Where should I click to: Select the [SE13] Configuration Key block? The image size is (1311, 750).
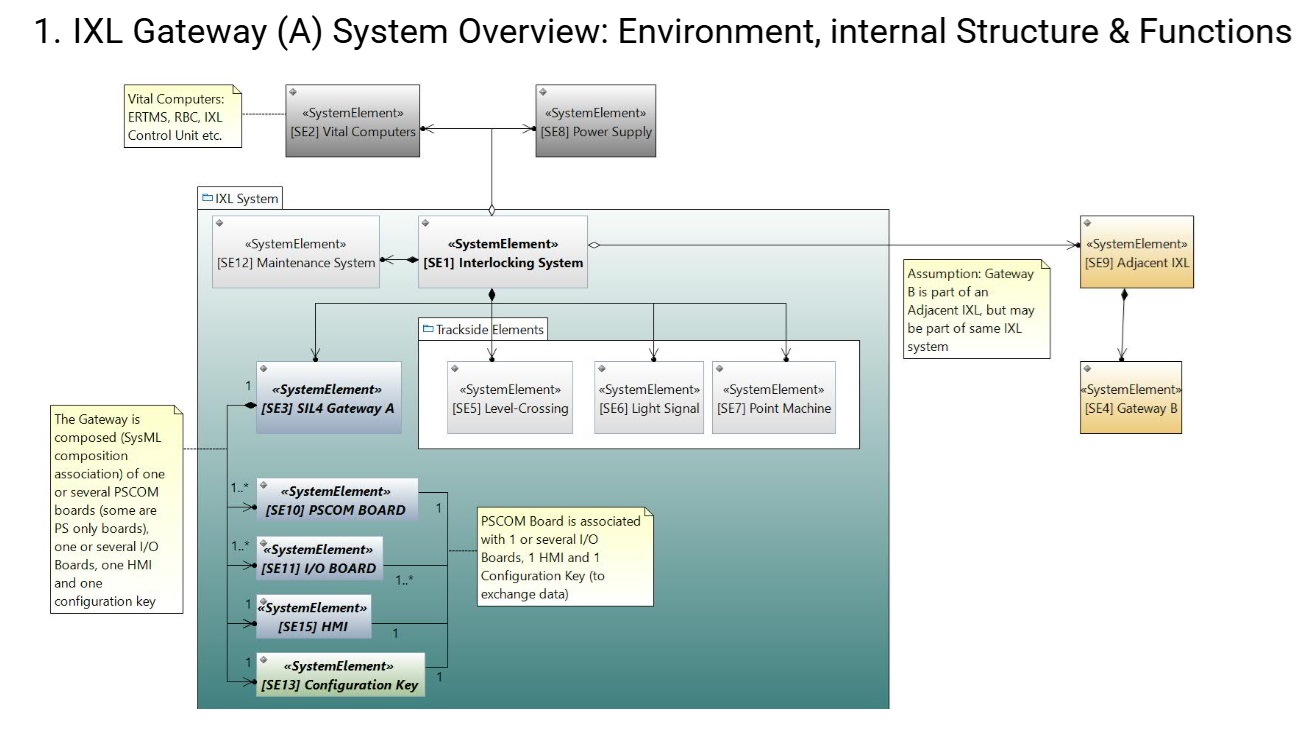point(341,674)
